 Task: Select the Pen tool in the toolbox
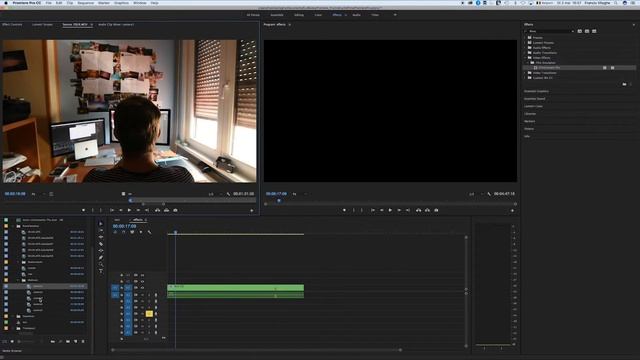(x=101, y=258)
